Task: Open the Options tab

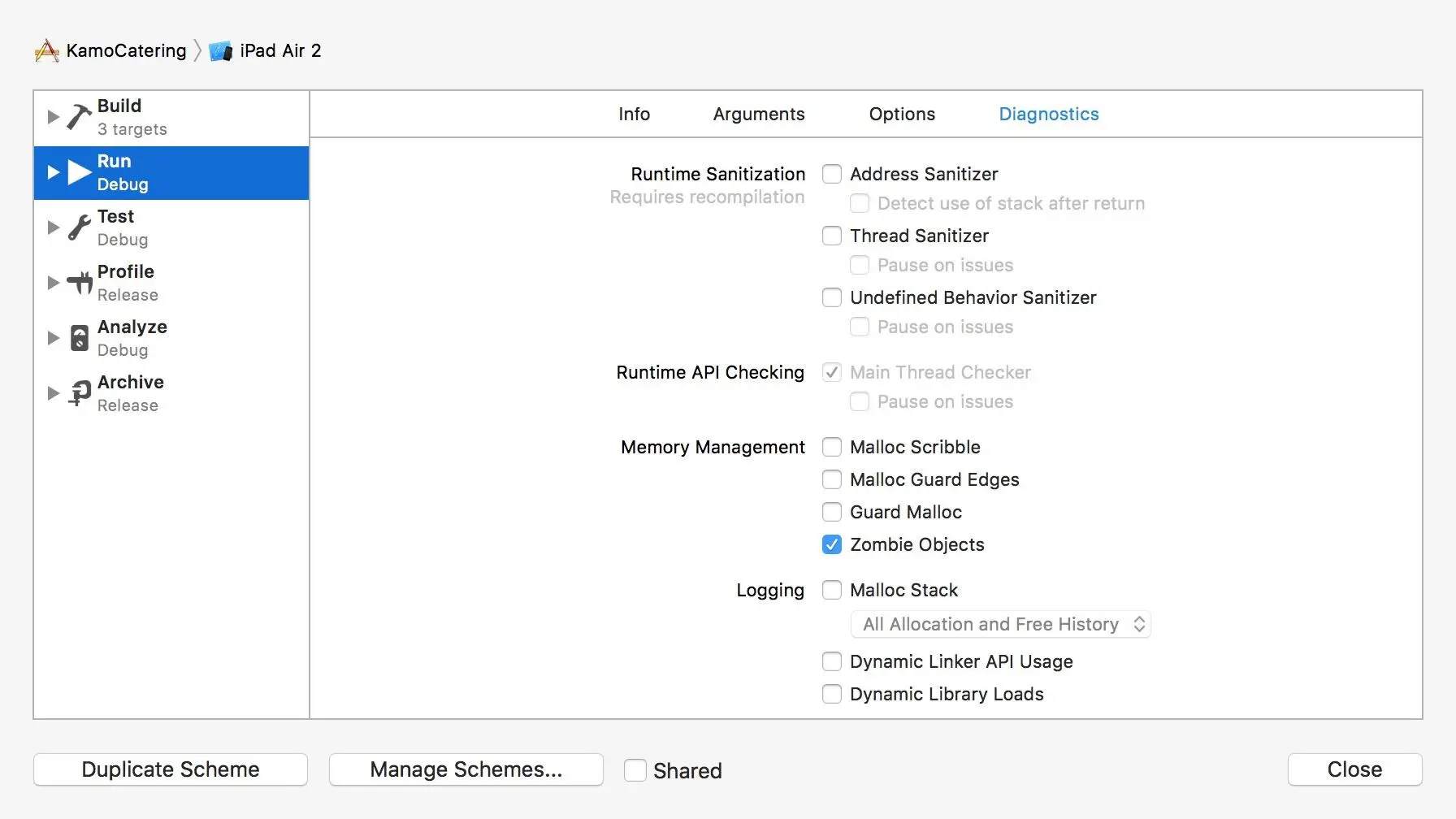Action: click(902, 115)
